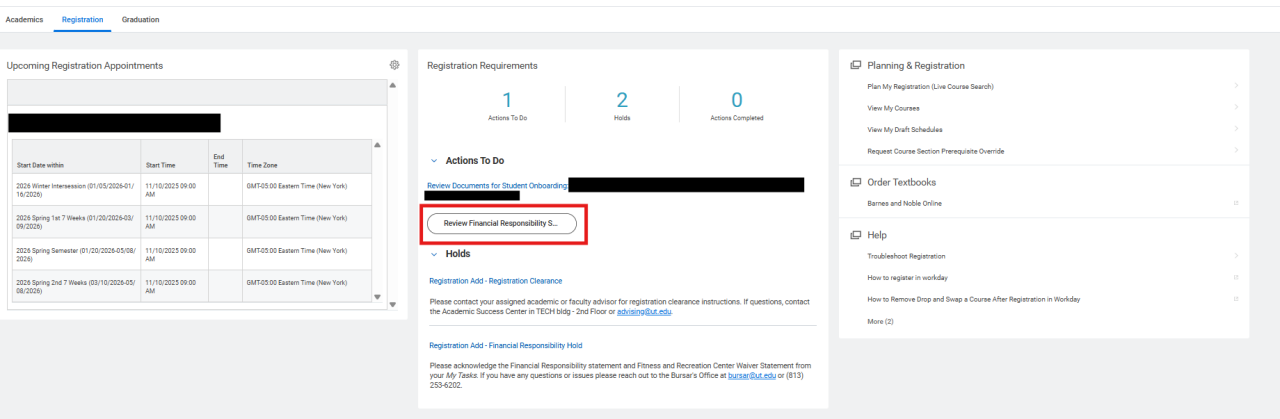Open Review Documents for Student Onboarding link

497,185
